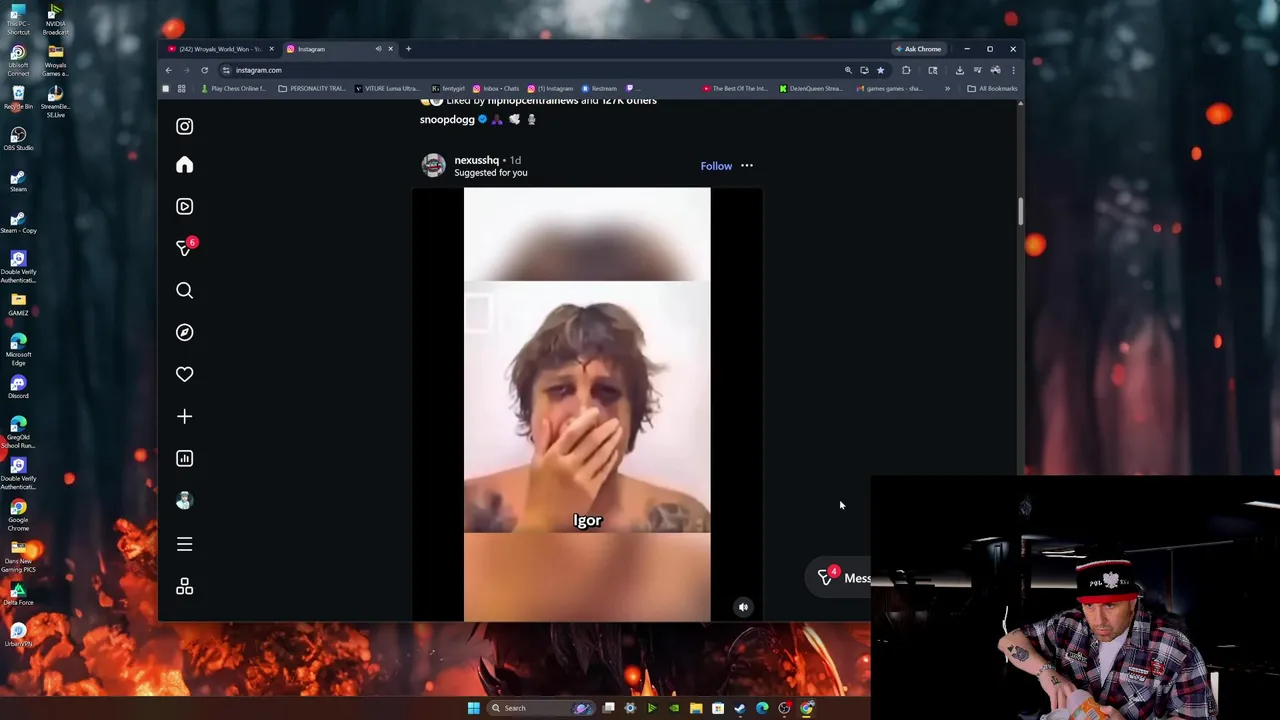The width and height of the screenshot is (1280, 720).
Task: Open VITURE Luma Ultra bookmark
Action: pos(387,89)
